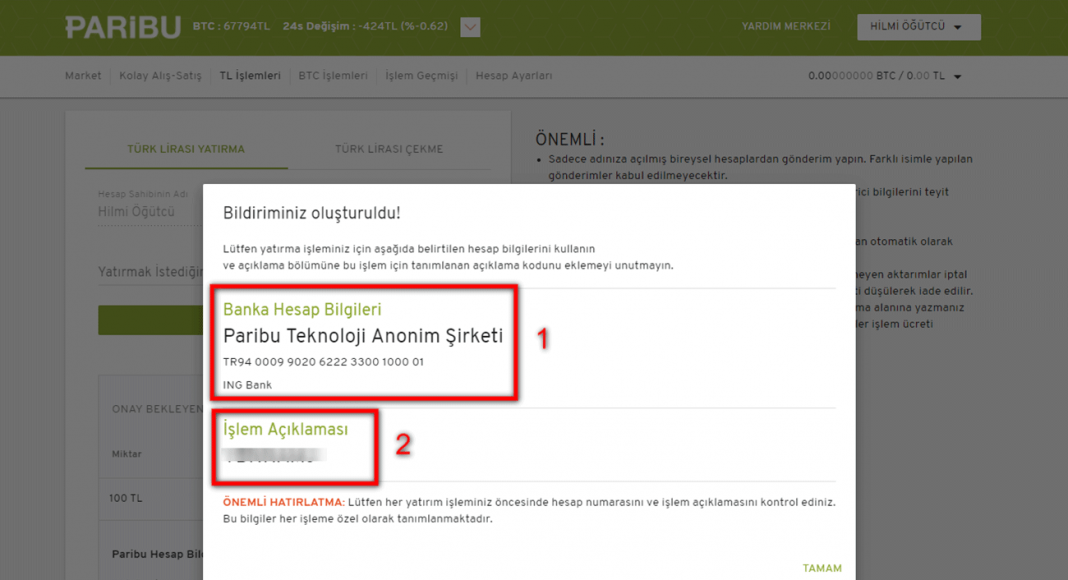
Task: Click the 100 TL amount cell
Action: click(125, 498)
